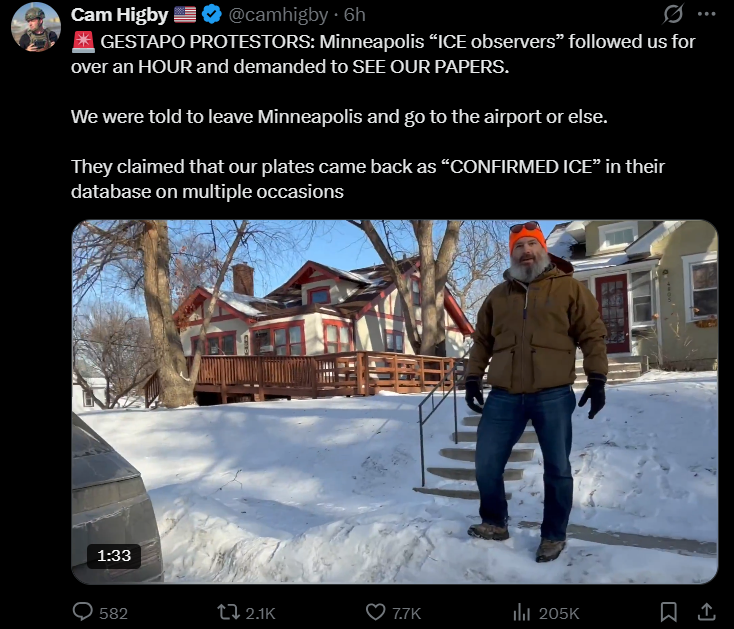Open the @camhigby handle link
The height and width of the screenshot is (629, 734).
coord(278,15)
